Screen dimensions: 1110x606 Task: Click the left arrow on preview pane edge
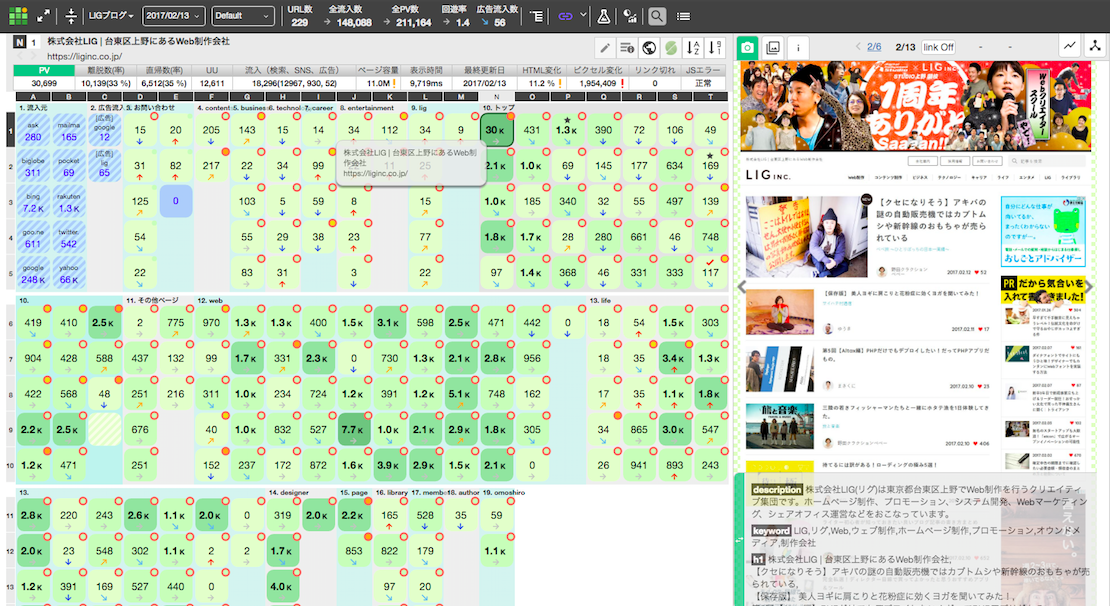(742, 287)
